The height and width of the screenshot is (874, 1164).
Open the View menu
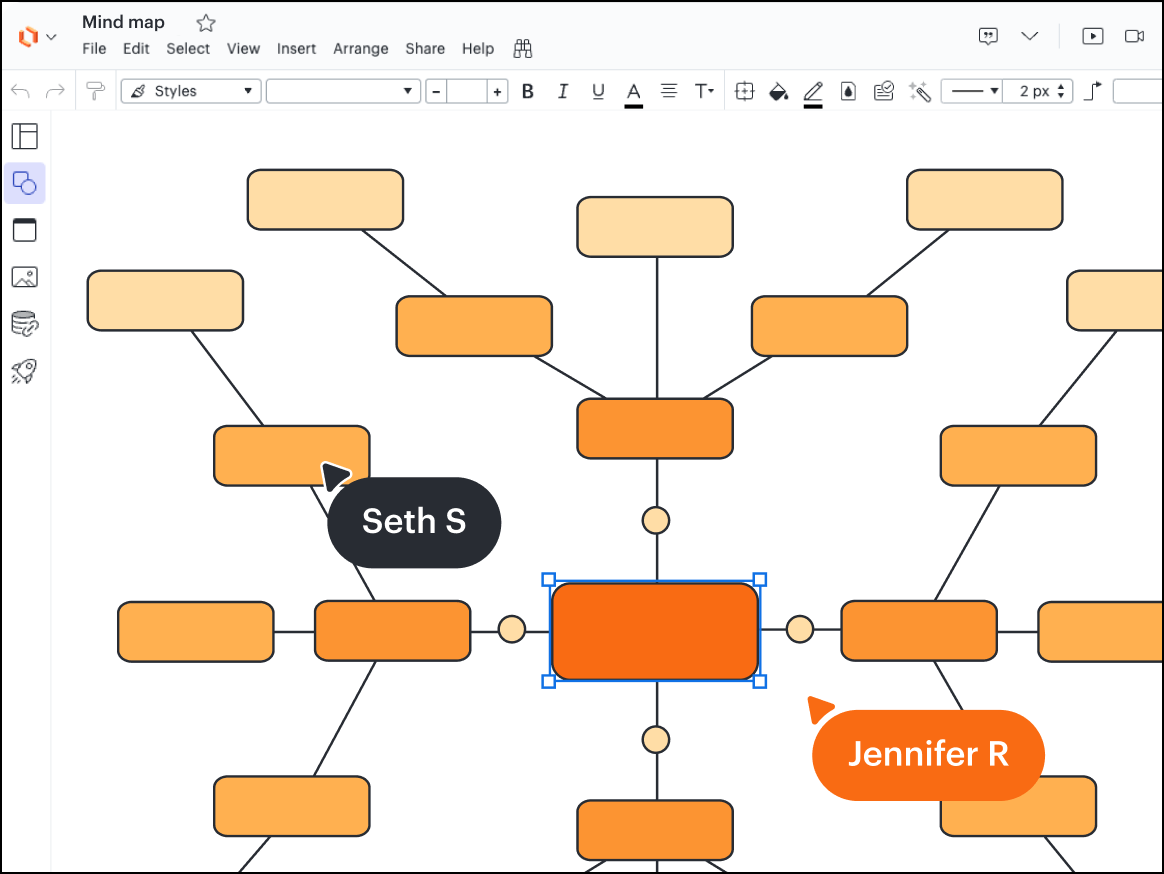pos(243,49)
